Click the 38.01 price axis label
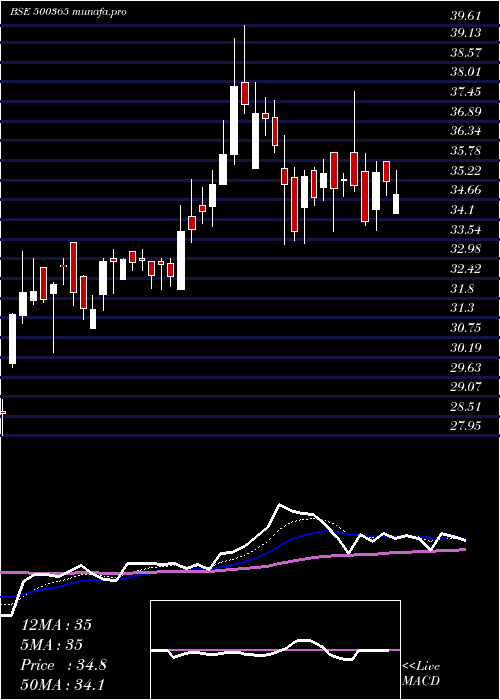This screenshot has width=500, height=700. (x=466, y=72)
